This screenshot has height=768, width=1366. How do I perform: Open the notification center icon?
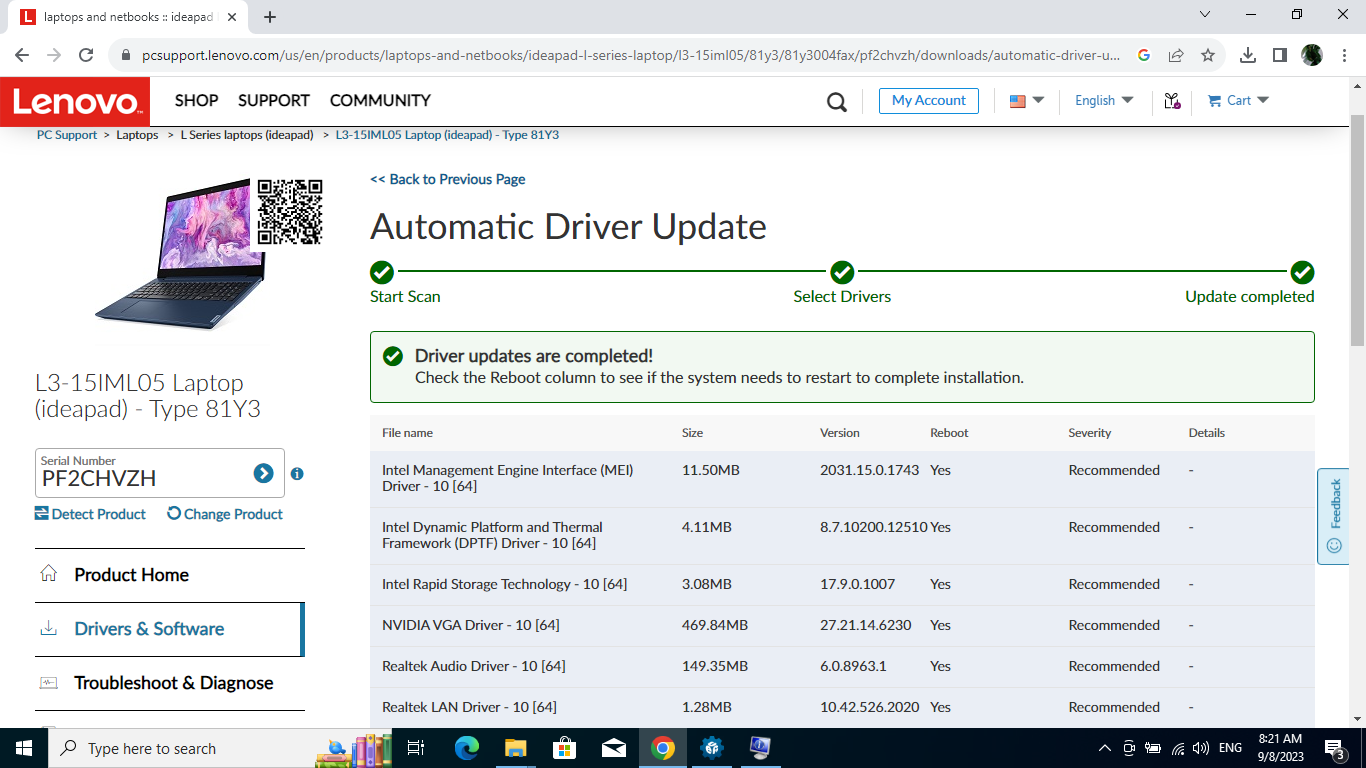(1334, 748)
